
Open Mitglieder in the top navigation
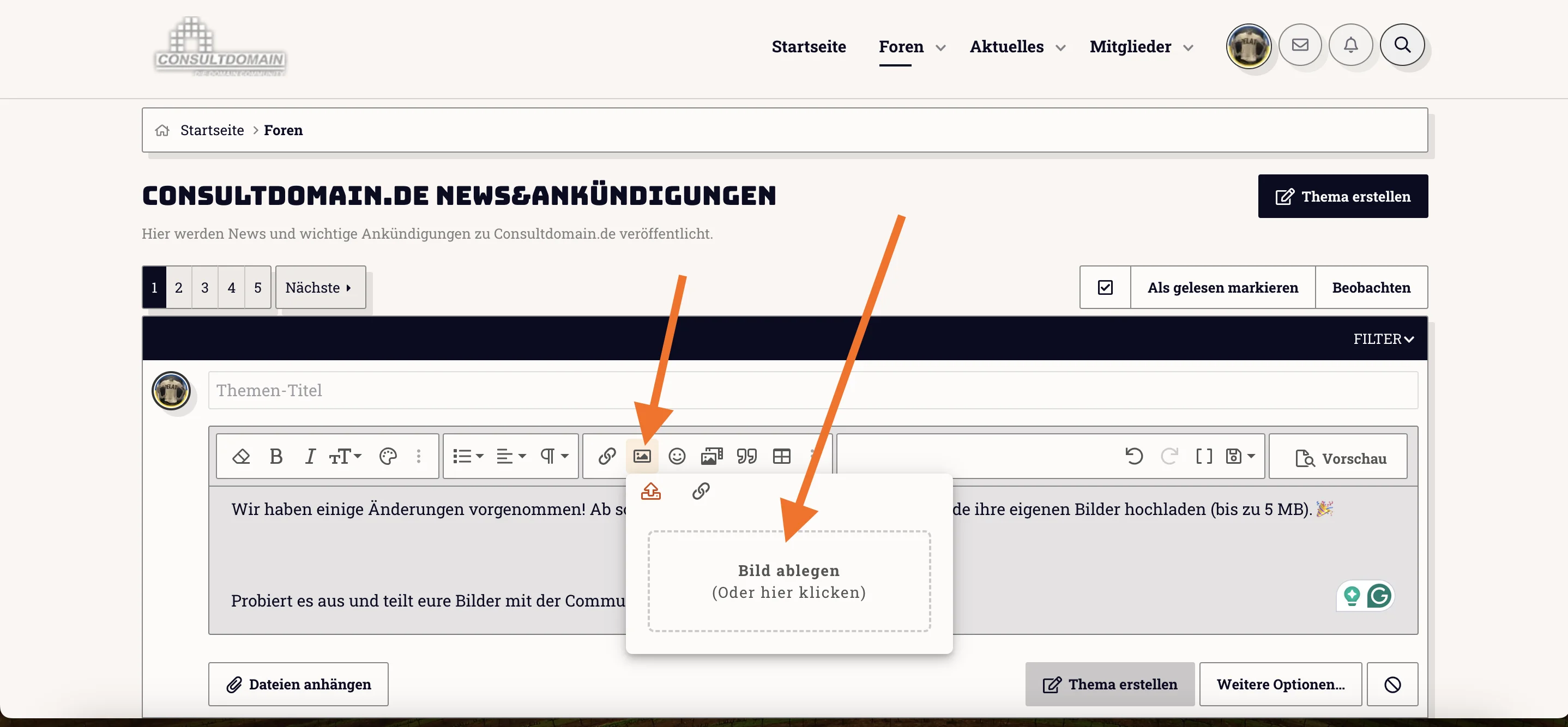click(x=1130, y=47)
